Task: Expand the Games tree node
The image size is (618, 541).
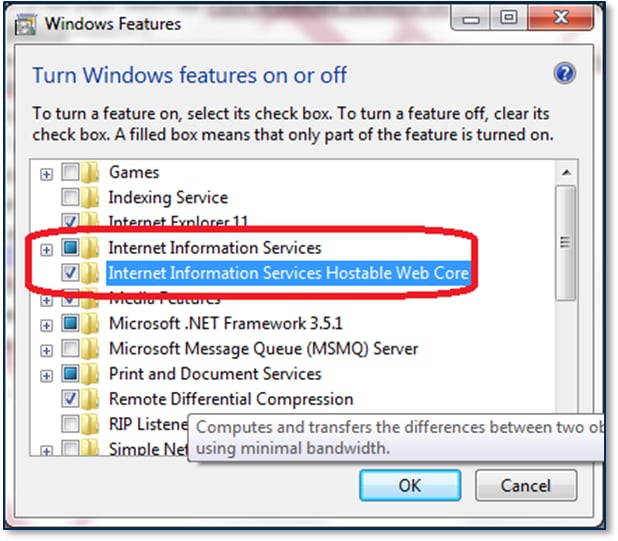Action: pos(47,174)
